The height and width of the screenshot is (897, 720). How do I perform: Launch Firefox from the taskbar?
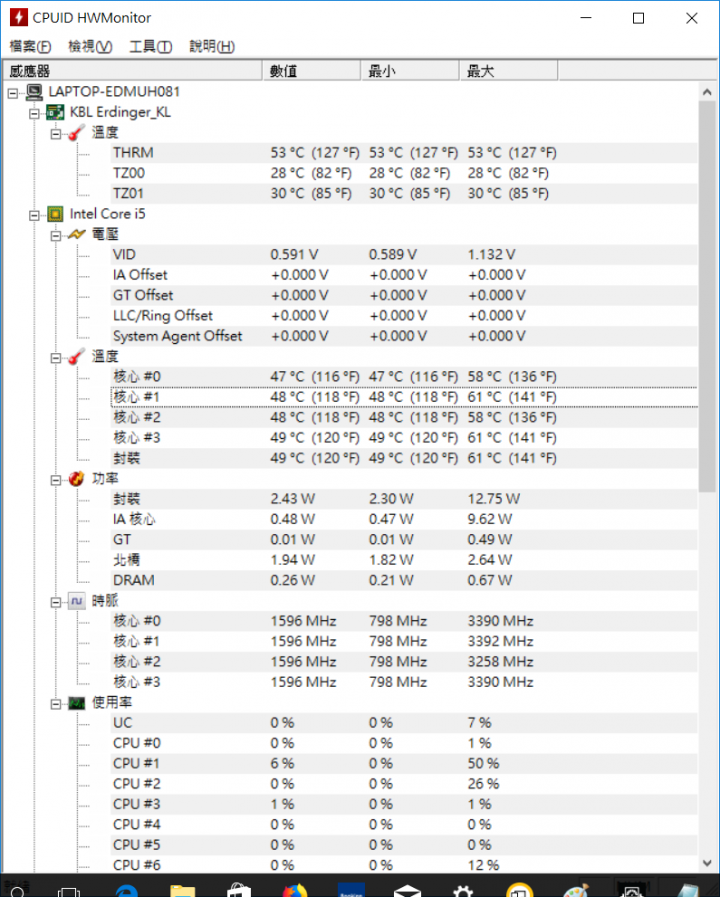coord(295,891)
